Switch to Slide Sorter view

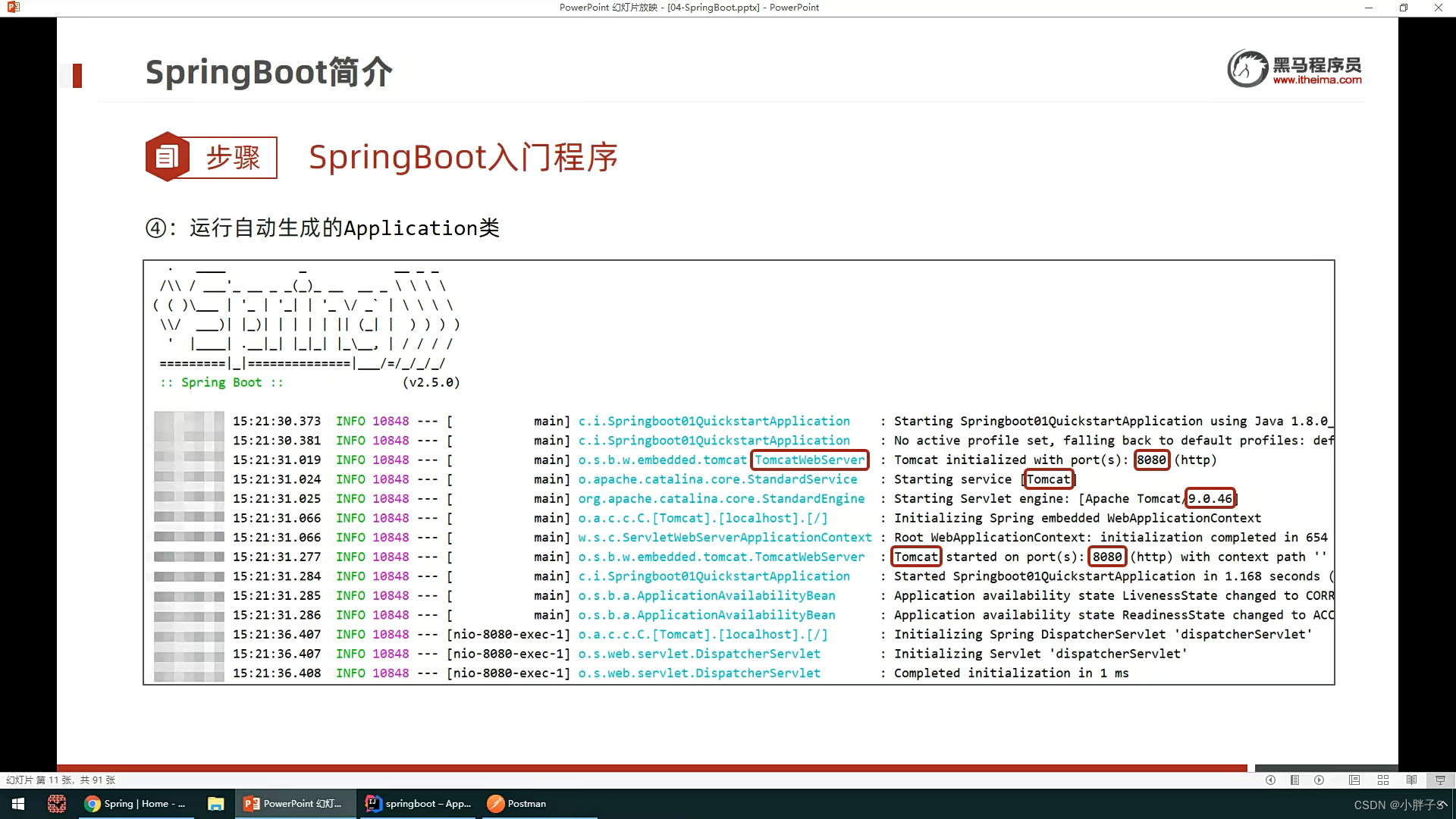pos(1382,780)
